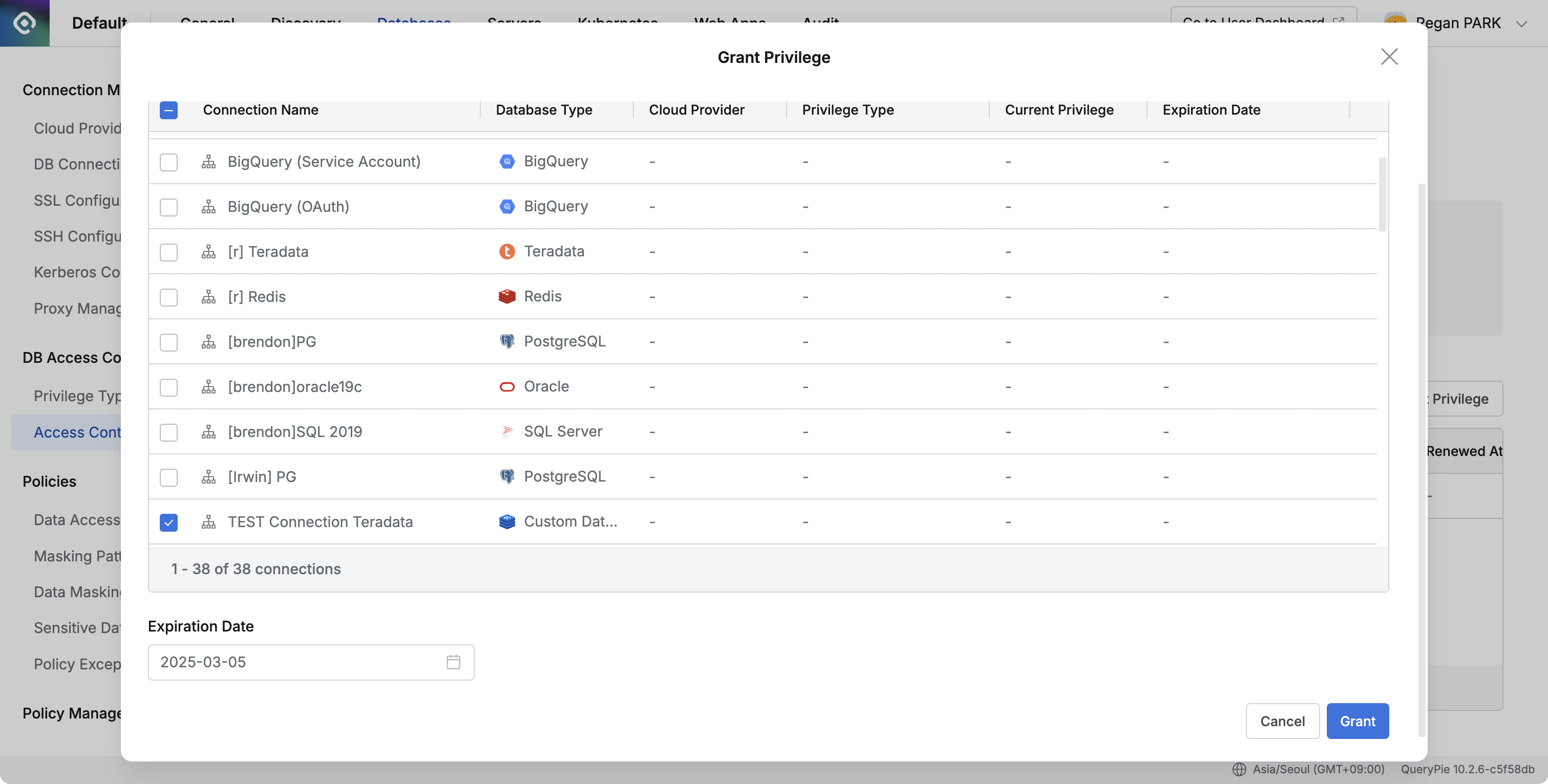The height and width of the screenshot is (784, 1548).
Task: Close the Grant Privilege modal with X
Action: (x=1389, y=57)
